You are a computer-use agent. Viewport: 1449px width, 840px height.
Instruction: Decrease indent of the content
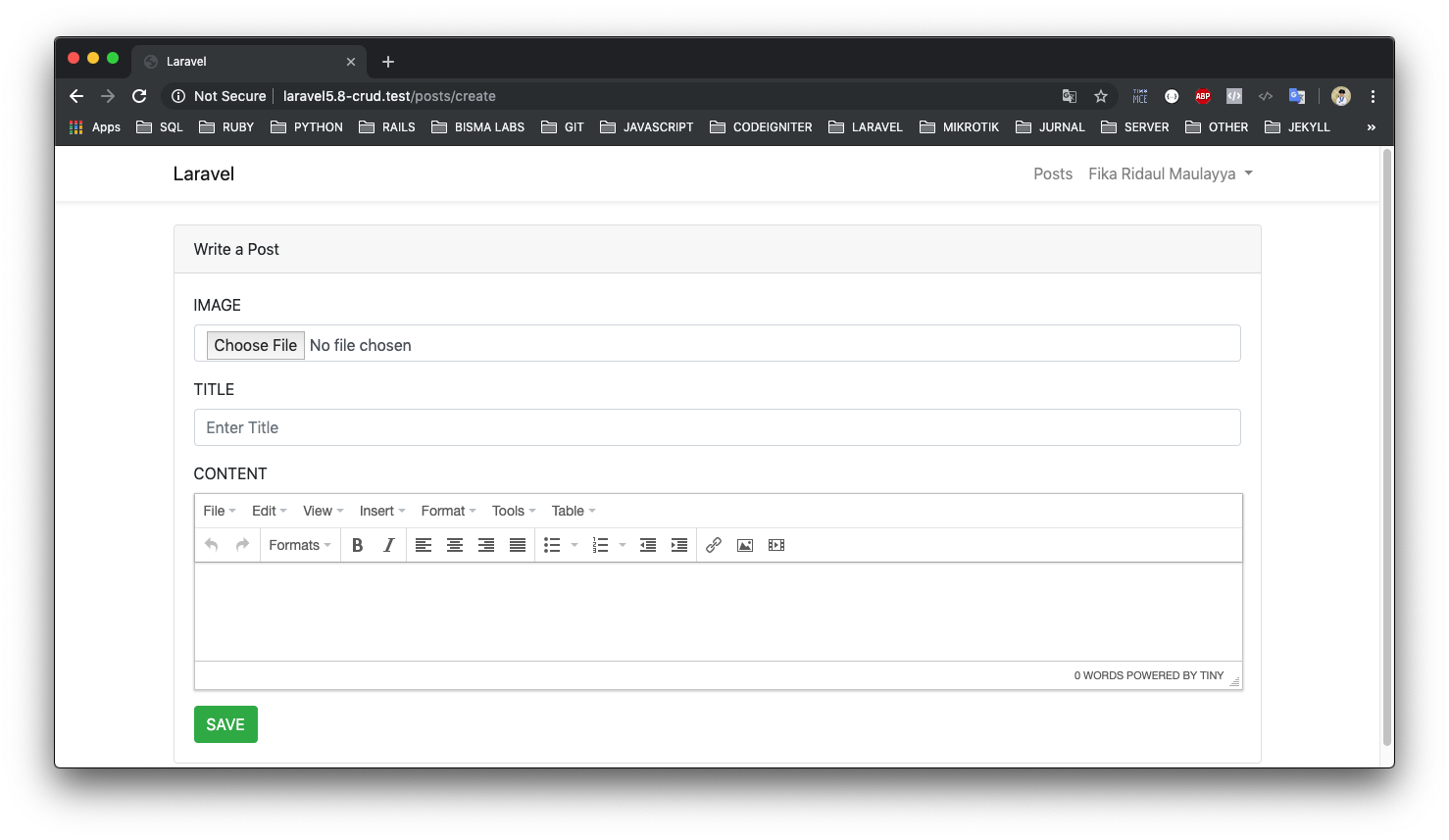(x=648, y=545)
